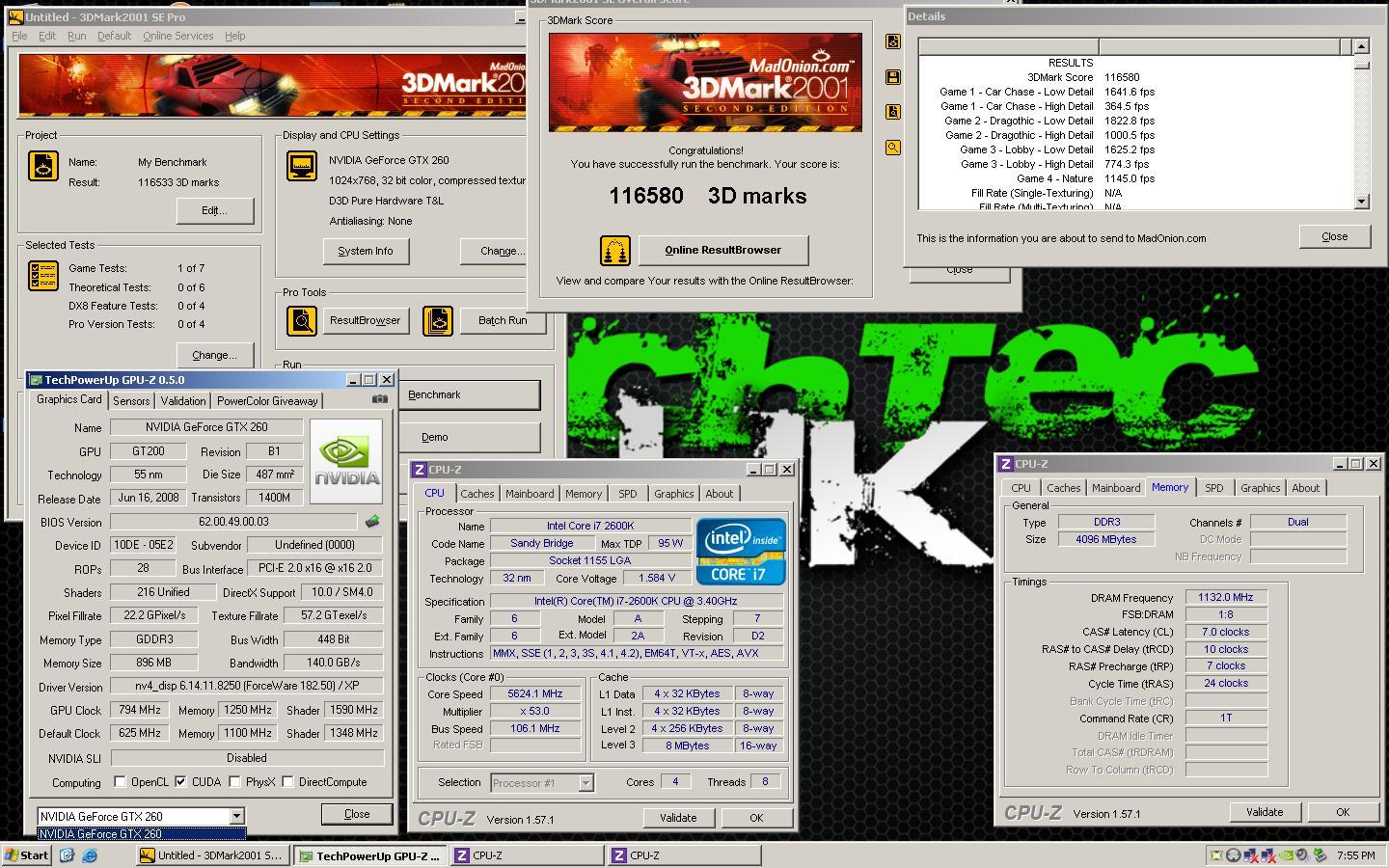
Task: Switch to the Validation tab in GPU-Z
Action: pos(183,401)
